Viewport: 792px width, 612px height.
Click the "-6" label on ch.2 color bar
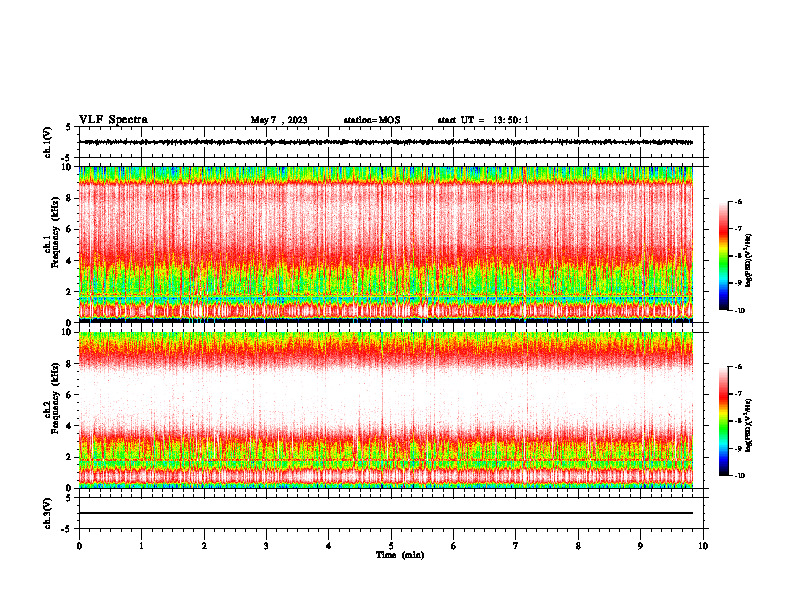point(737,367)
